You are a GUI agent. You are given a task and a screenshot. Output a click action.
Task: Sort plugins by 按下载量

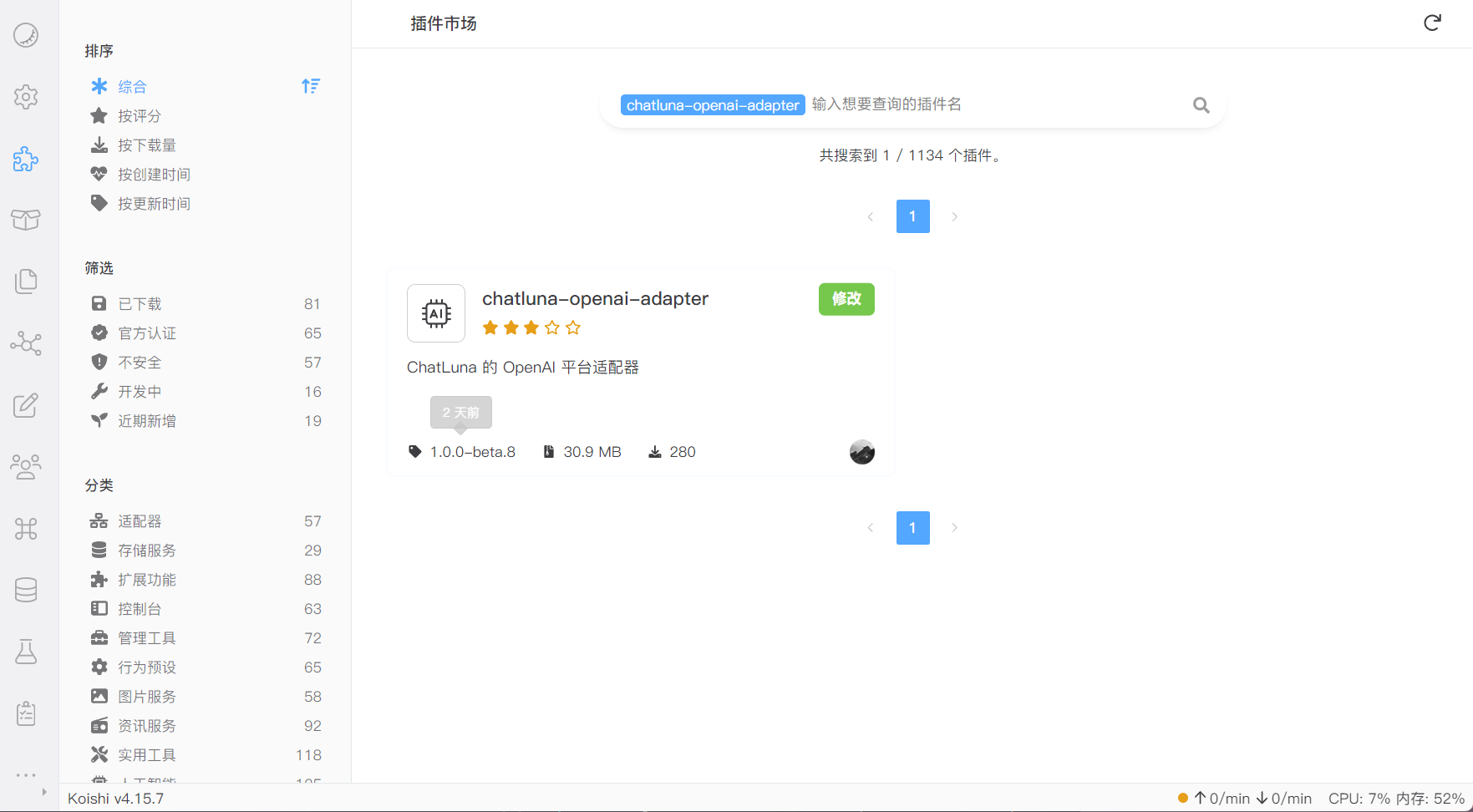(147, 145)
